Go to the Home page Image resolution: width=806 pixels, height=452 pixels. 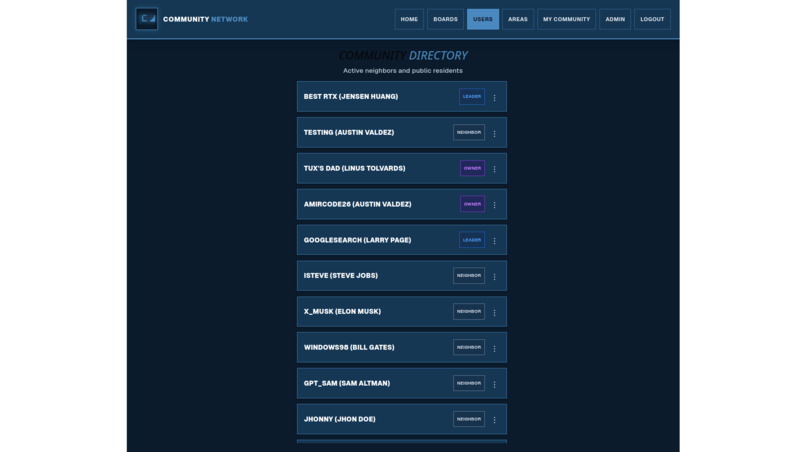coord(409,19)
